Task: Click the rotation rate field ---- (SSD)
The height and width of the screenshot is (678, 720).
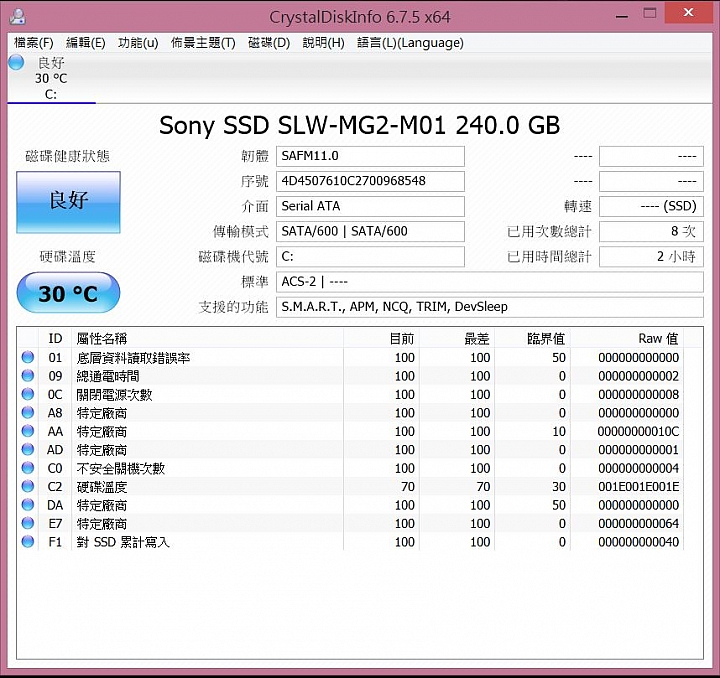Action: [651, 206]
